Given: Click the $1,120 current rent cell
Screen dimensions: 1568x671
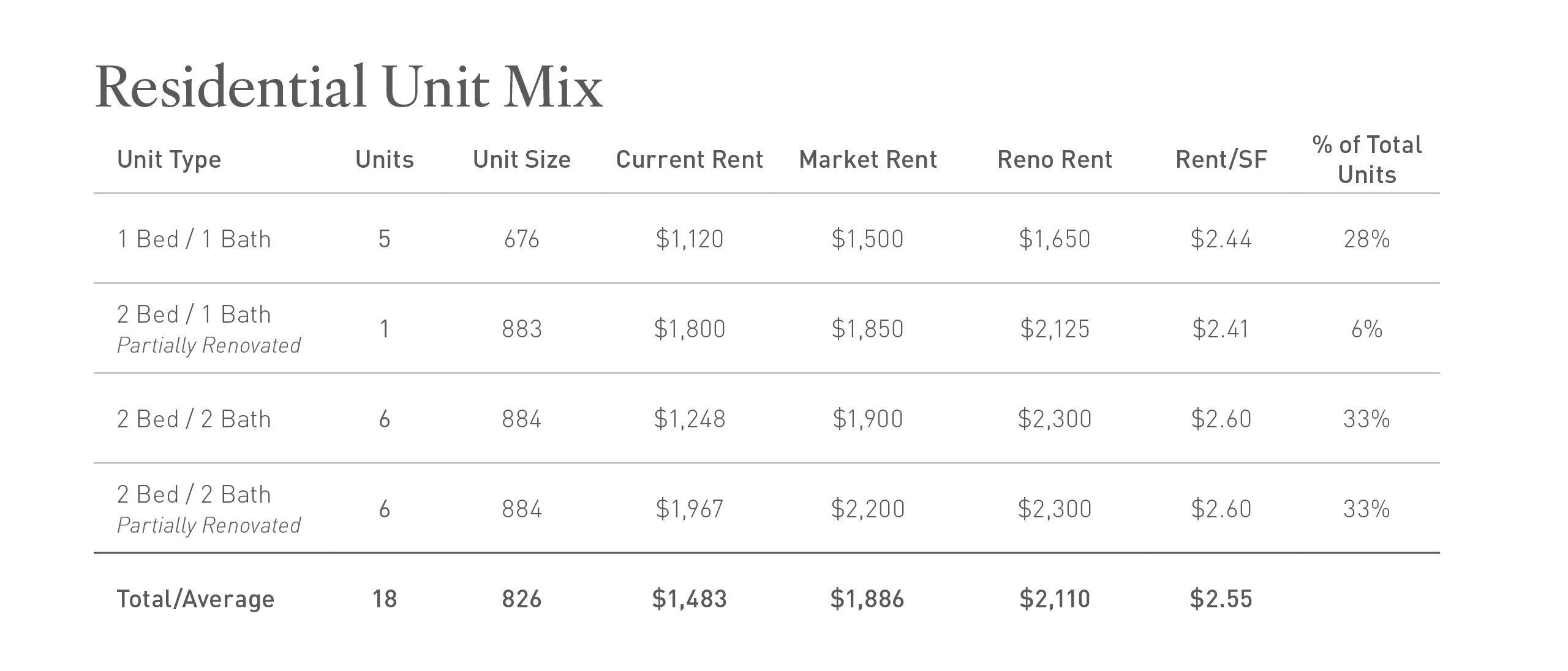Looking at the screenshot, I should 690,239.
